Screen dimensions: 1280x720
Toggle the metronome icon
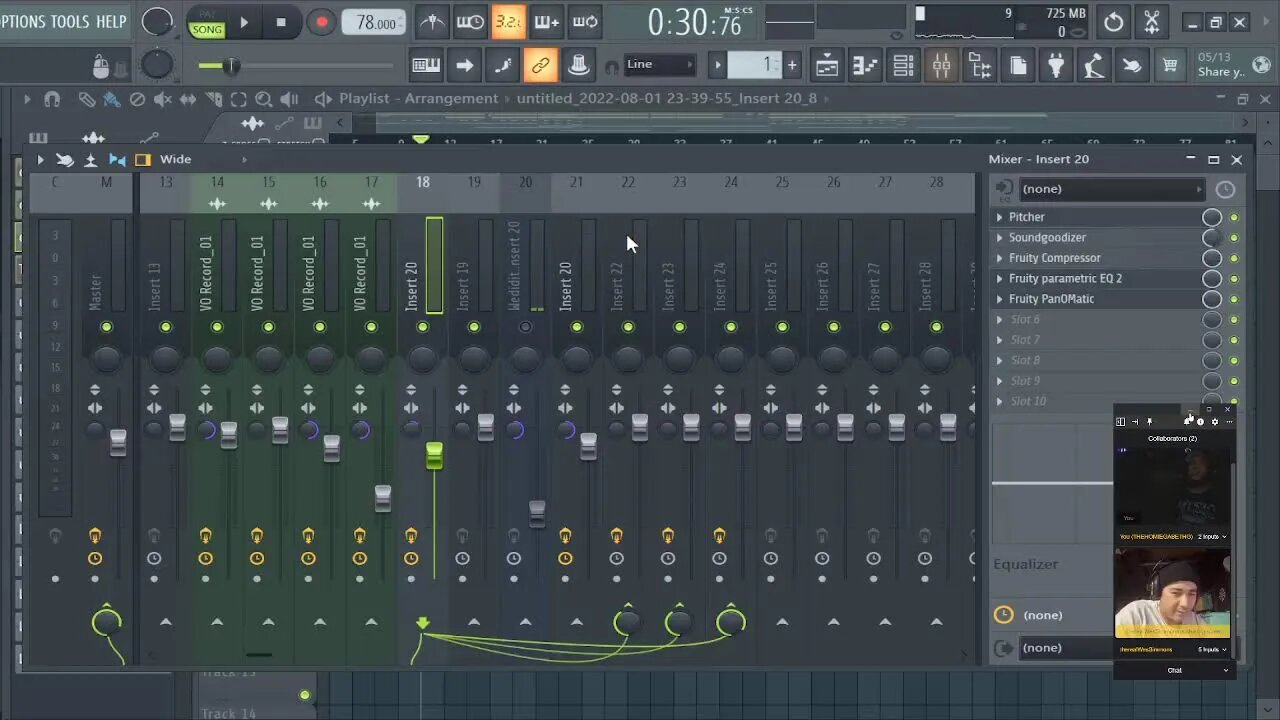[x=432, y=22]
